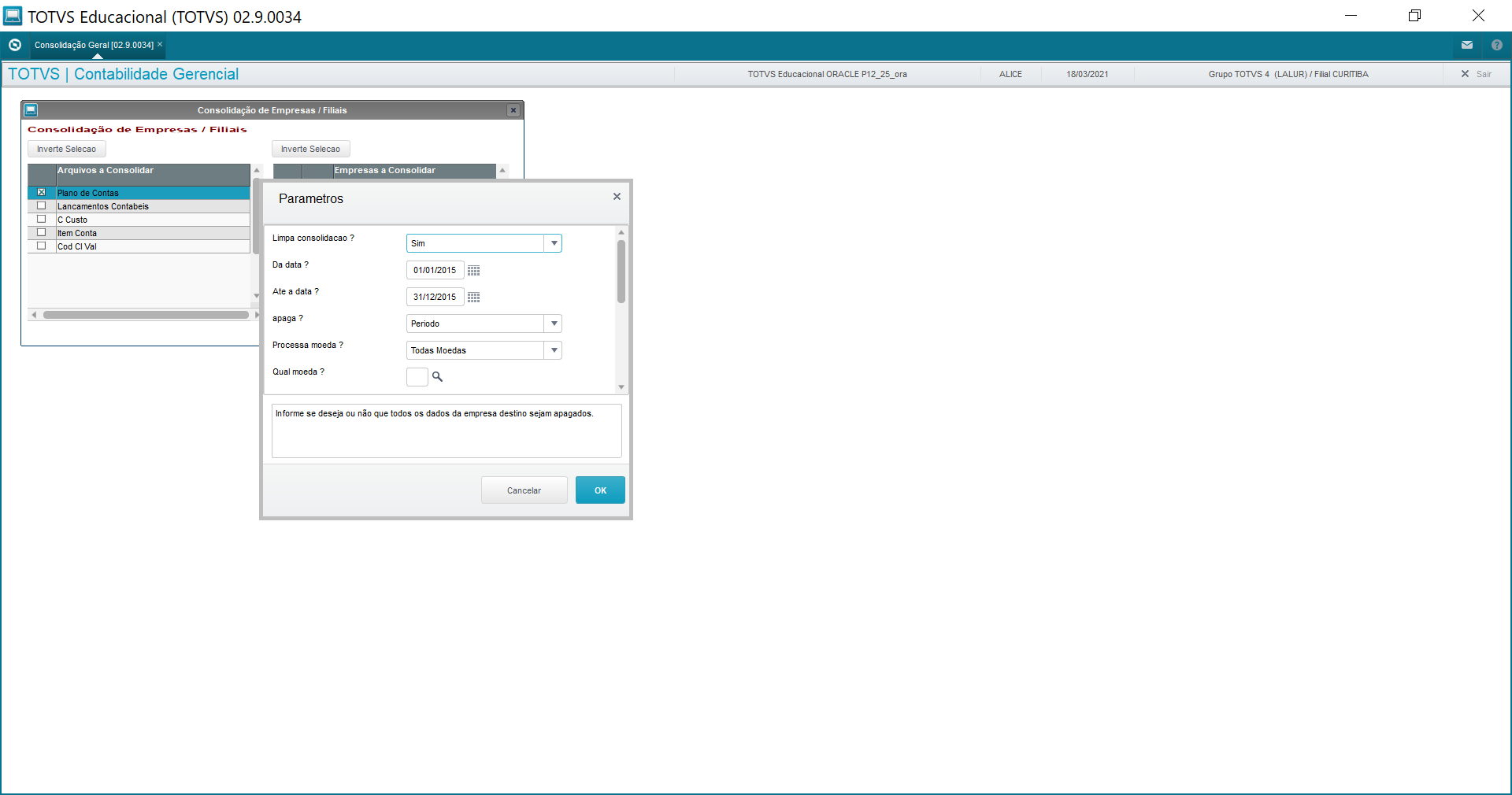Click Sair to exit the module
1512x795 pixels.
pos(1477,74)
